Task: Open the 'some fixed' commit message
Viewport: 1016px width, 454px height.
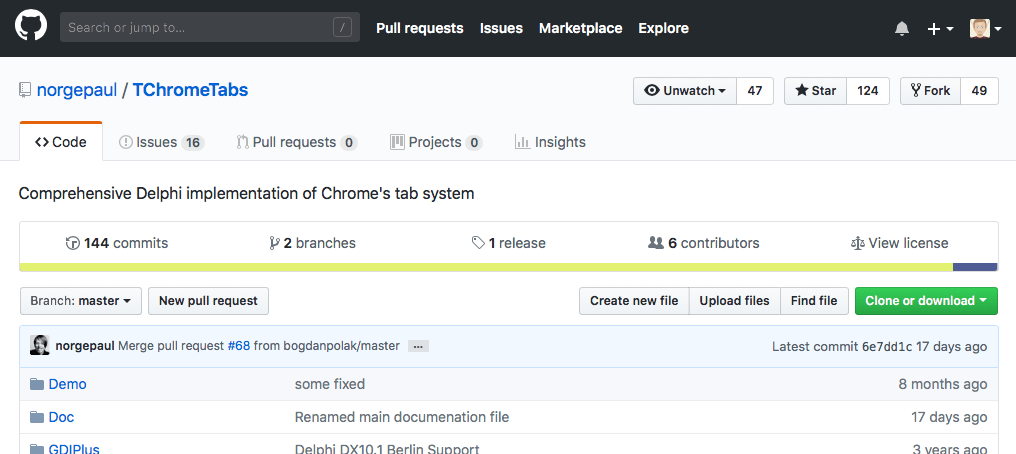Action: point(330,384)
